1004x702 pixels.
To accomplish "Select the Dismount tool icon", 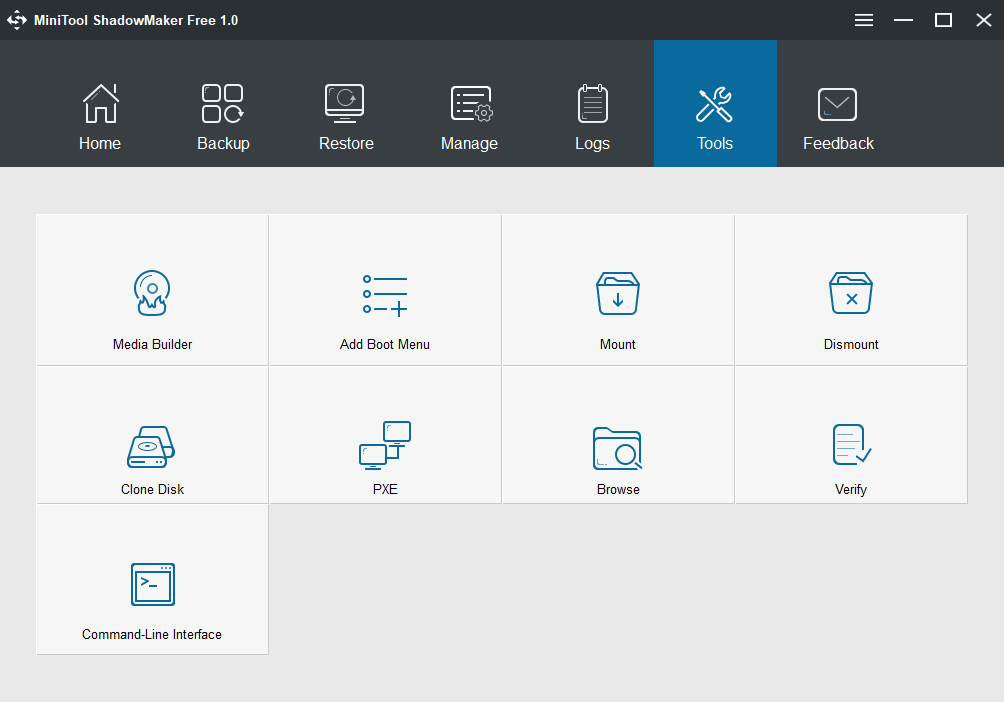I will coord(851,293).
